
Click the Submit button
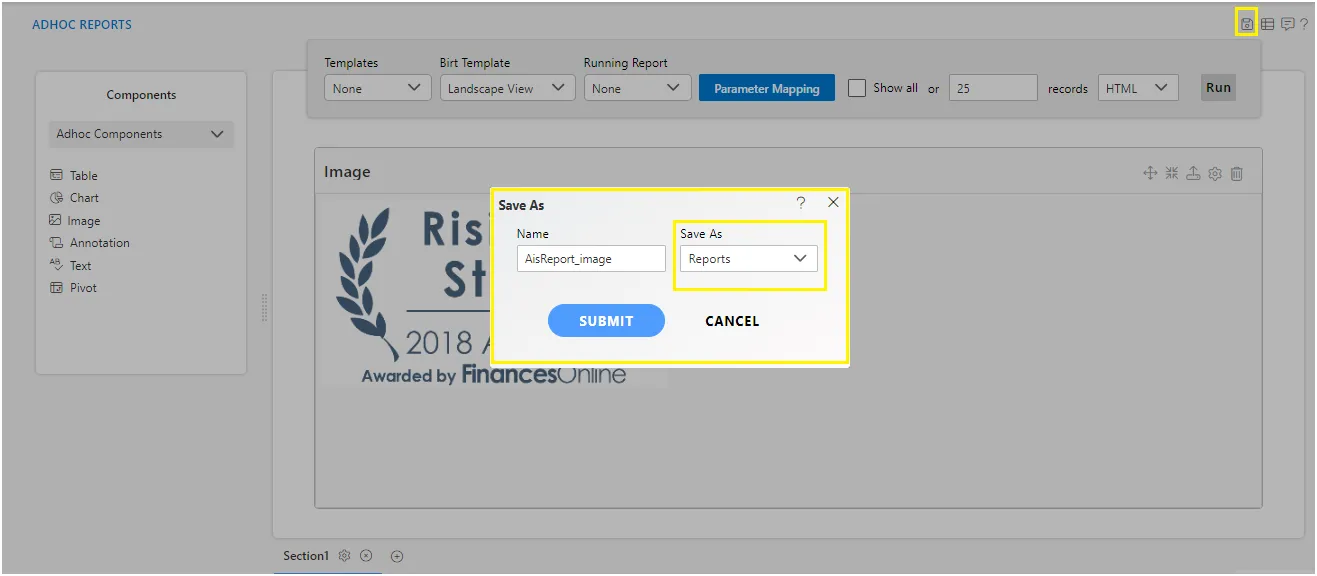(606, 321)
